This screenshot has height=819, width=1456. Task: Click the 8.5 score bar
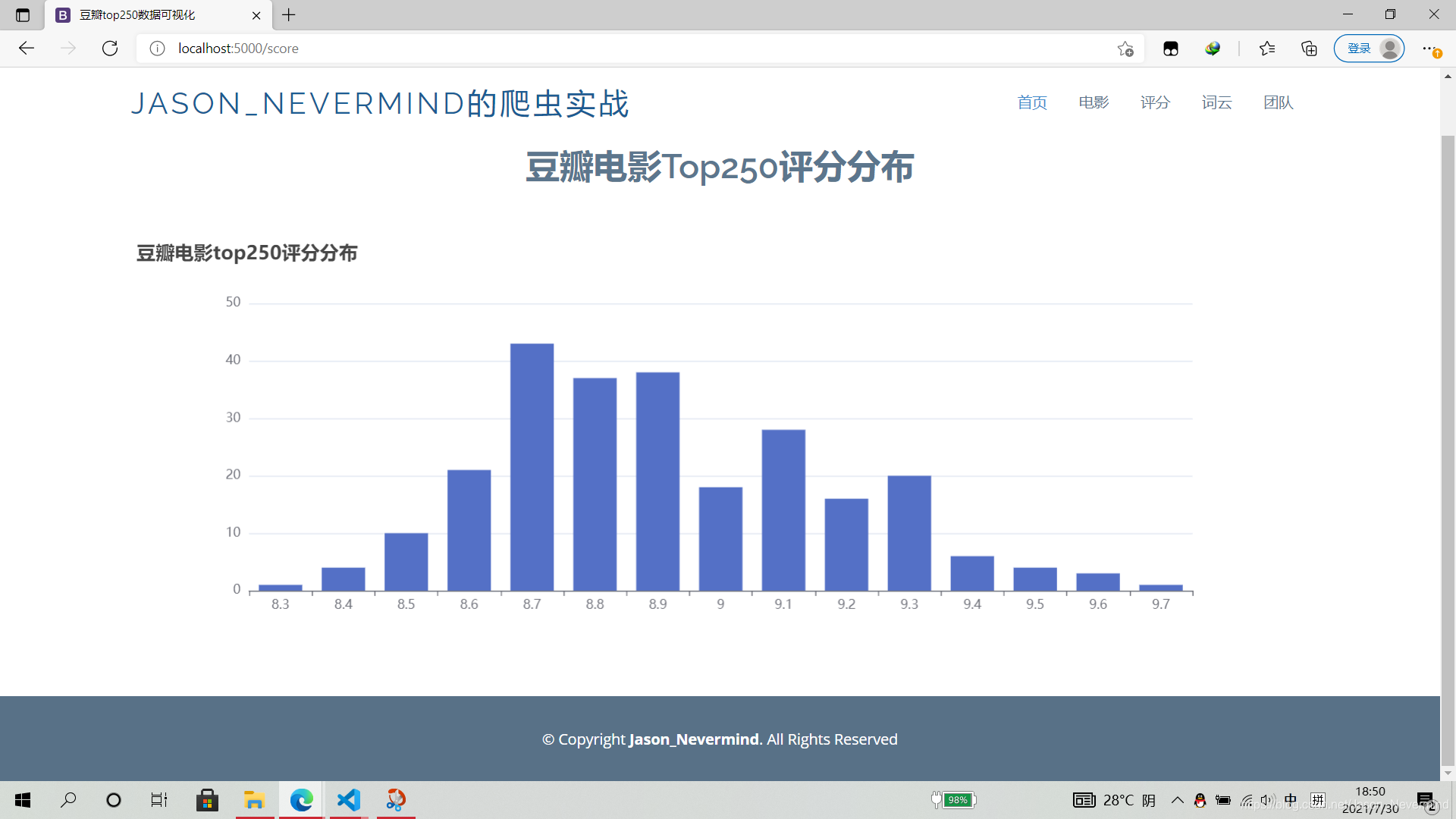coord(406,562)
